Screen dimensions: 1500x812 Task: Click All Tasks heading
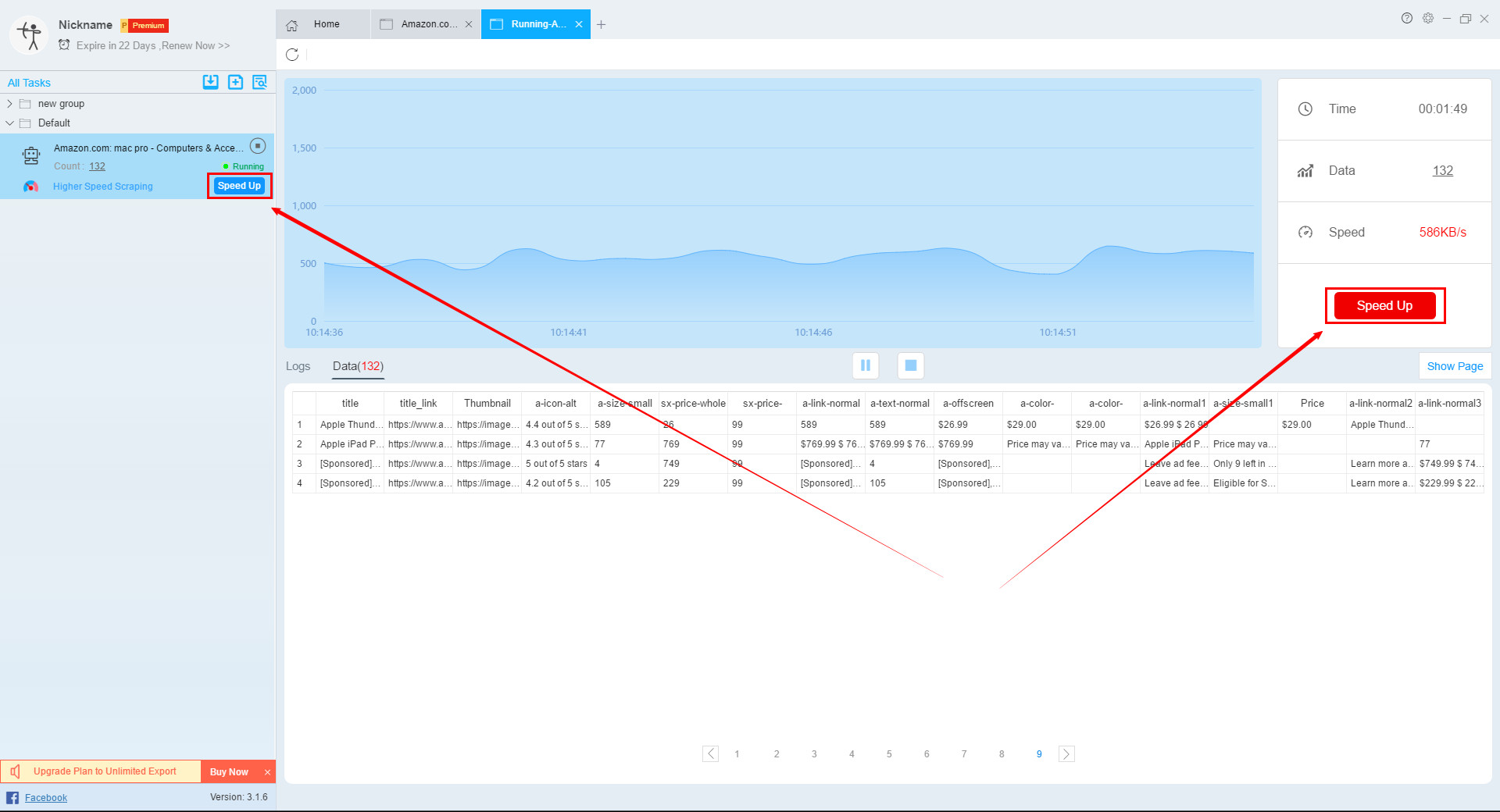(29, 83)
